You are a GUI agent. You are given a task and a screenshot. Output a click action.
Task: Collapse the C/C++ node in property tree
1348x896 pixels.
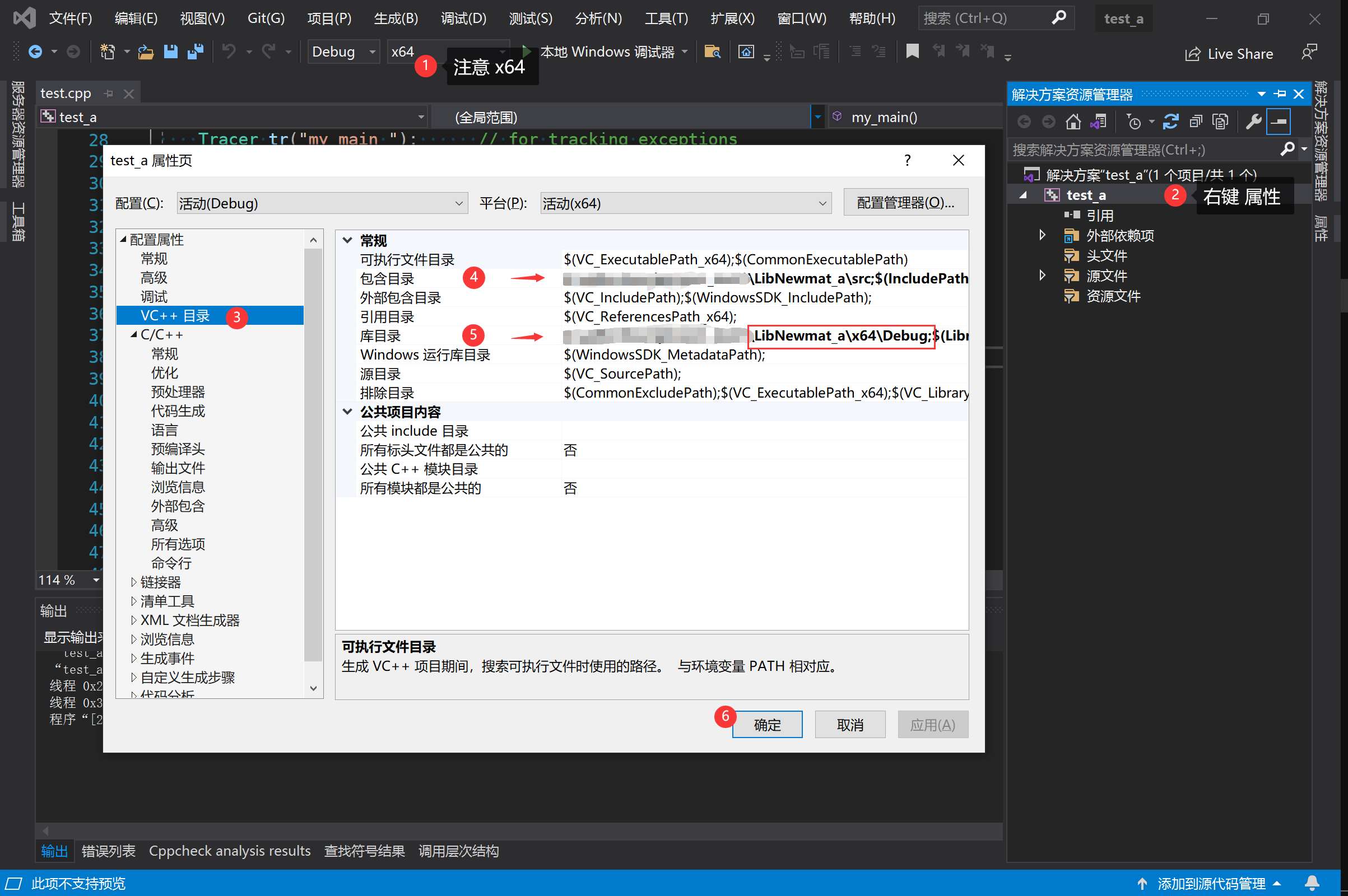point(134,335)
